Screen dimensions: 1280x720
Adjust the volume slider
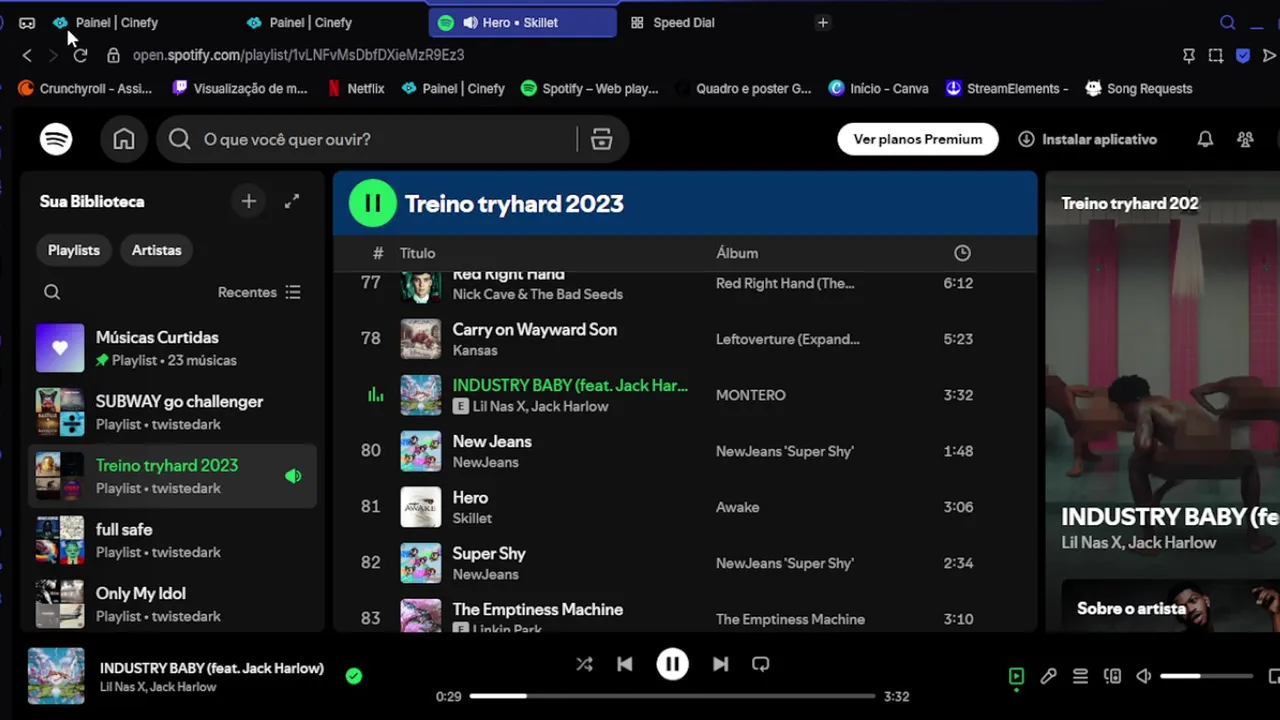point(1206,676)
